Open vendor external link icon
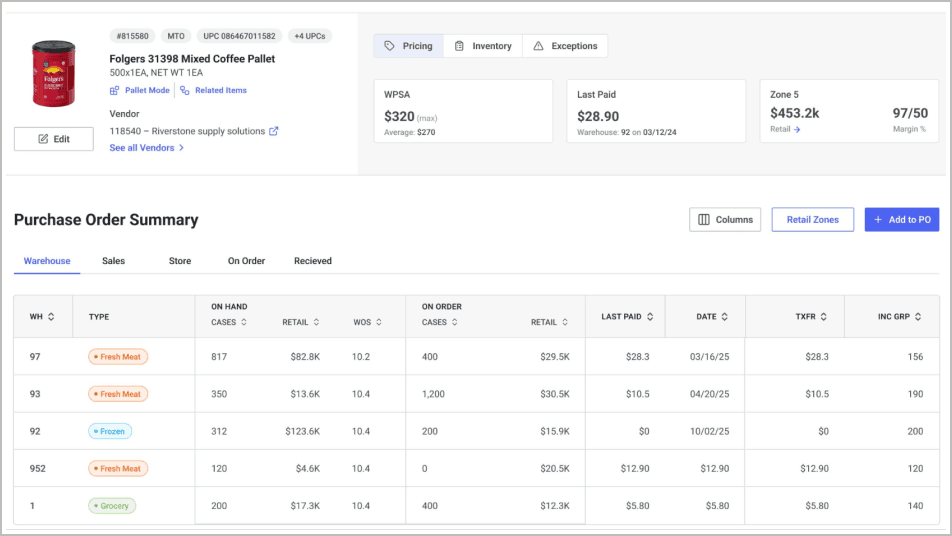This screenshot has height=536, width=952. point(274,131)
